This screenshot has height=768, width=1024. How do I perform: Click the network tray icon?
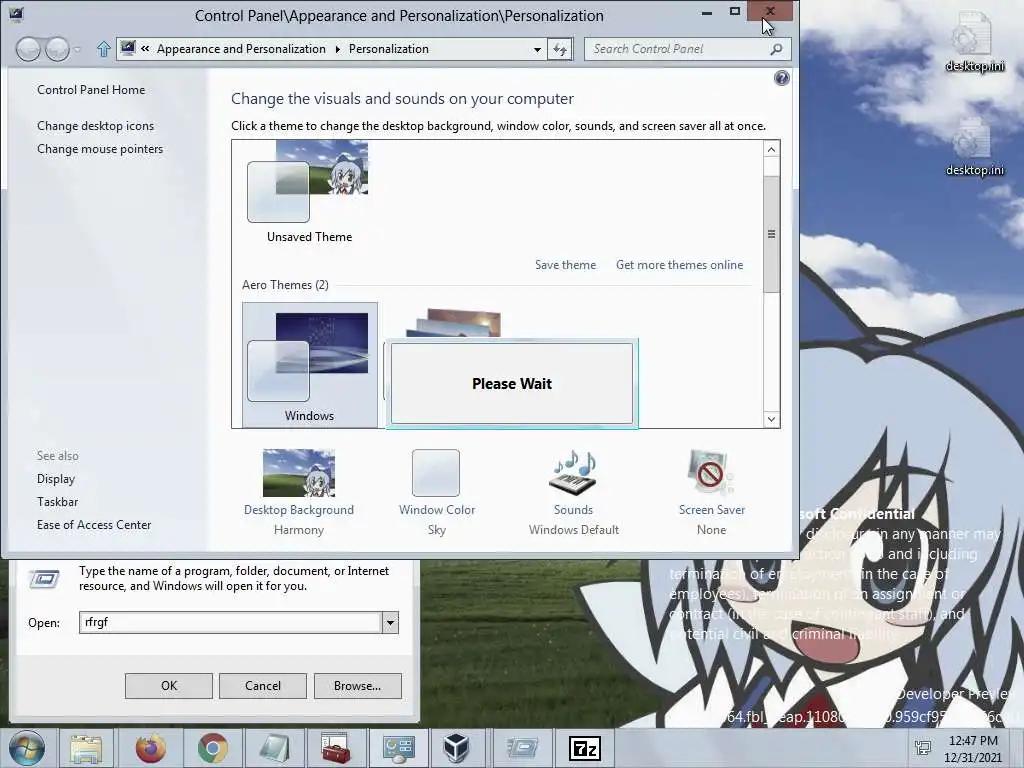923,748
